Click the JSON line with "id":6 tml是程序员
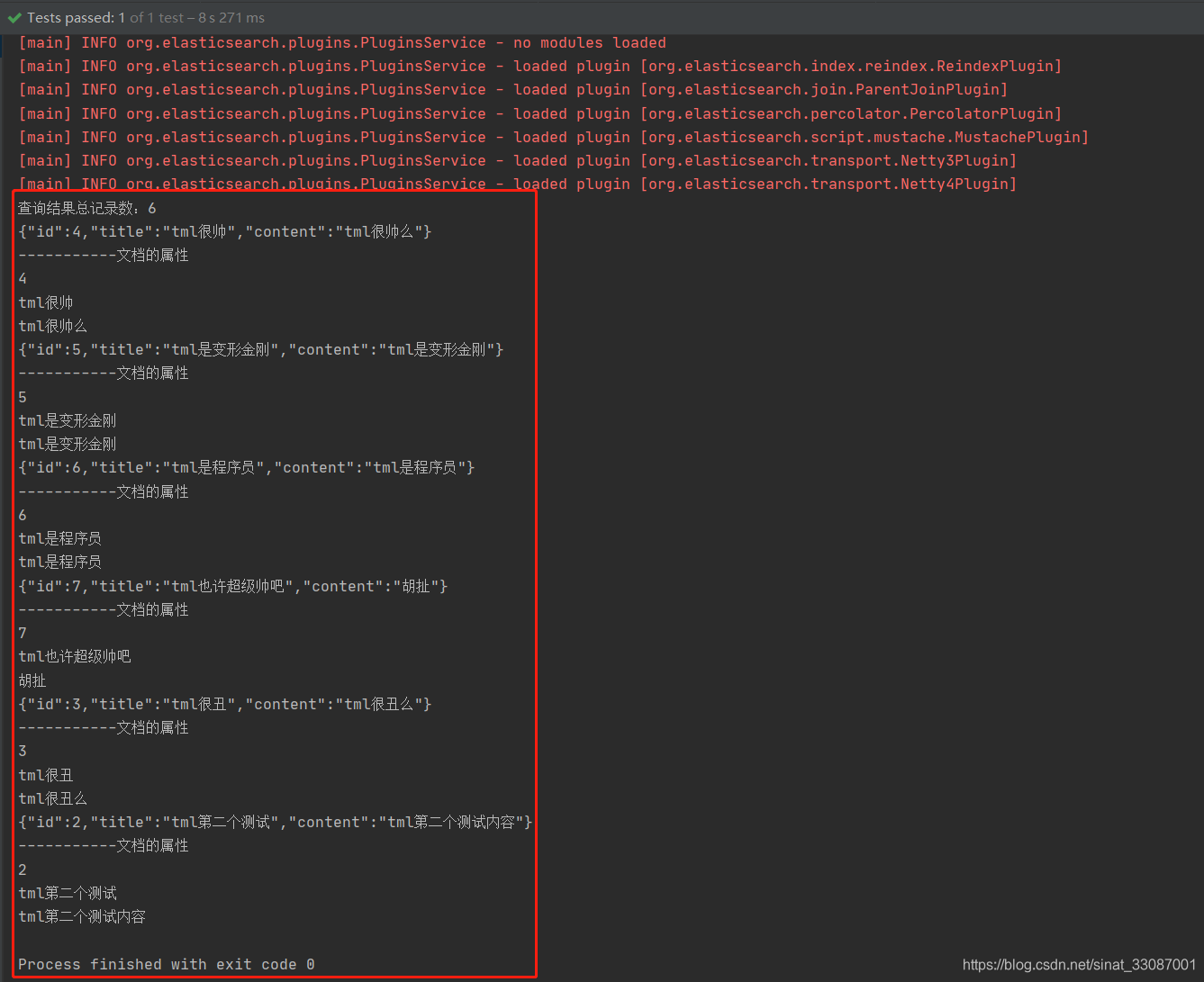1204x982 pixels. [x=247, y=467]
